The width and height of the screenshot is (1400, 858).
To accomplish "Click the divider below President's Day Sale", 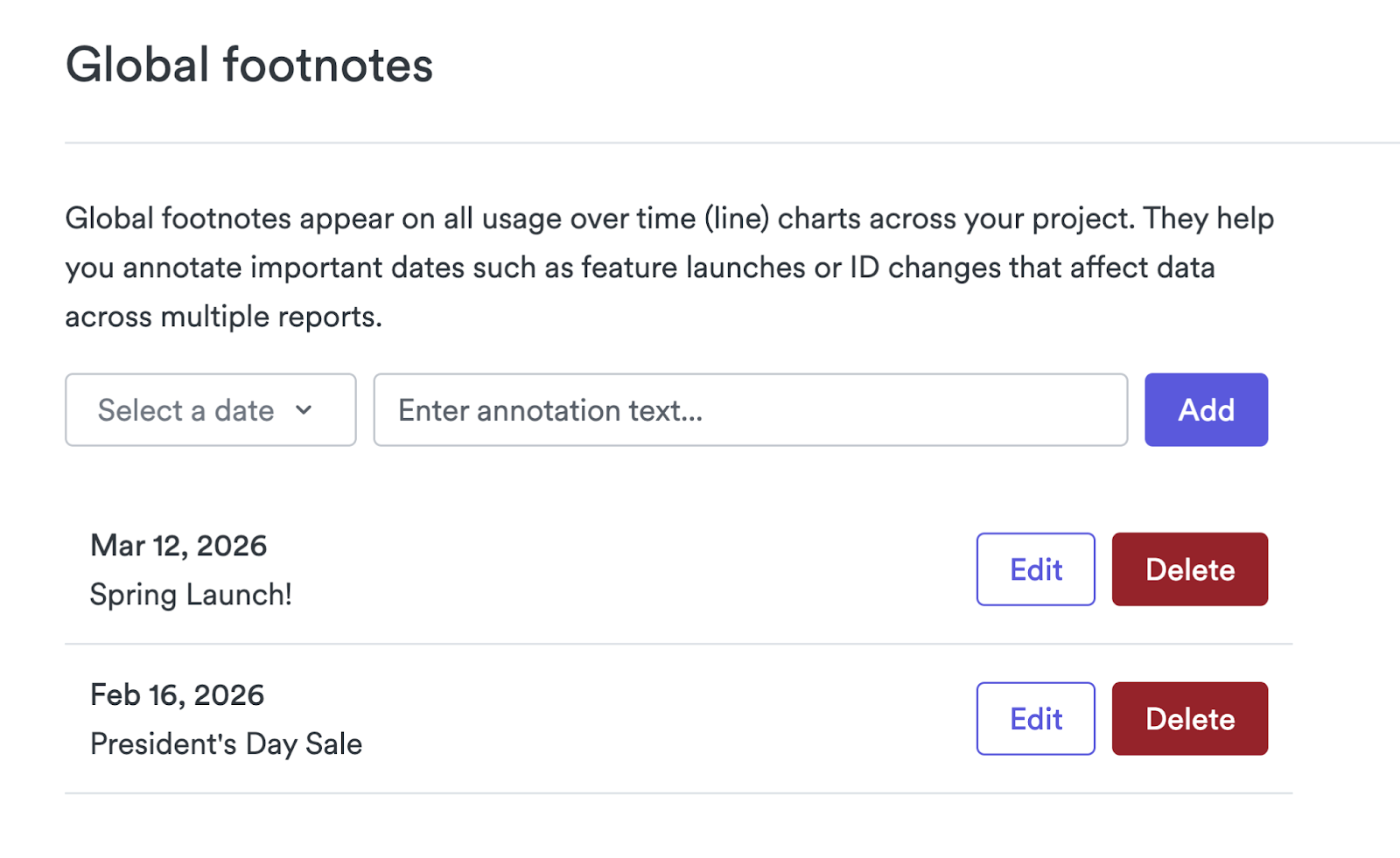I will coord(678,793).
